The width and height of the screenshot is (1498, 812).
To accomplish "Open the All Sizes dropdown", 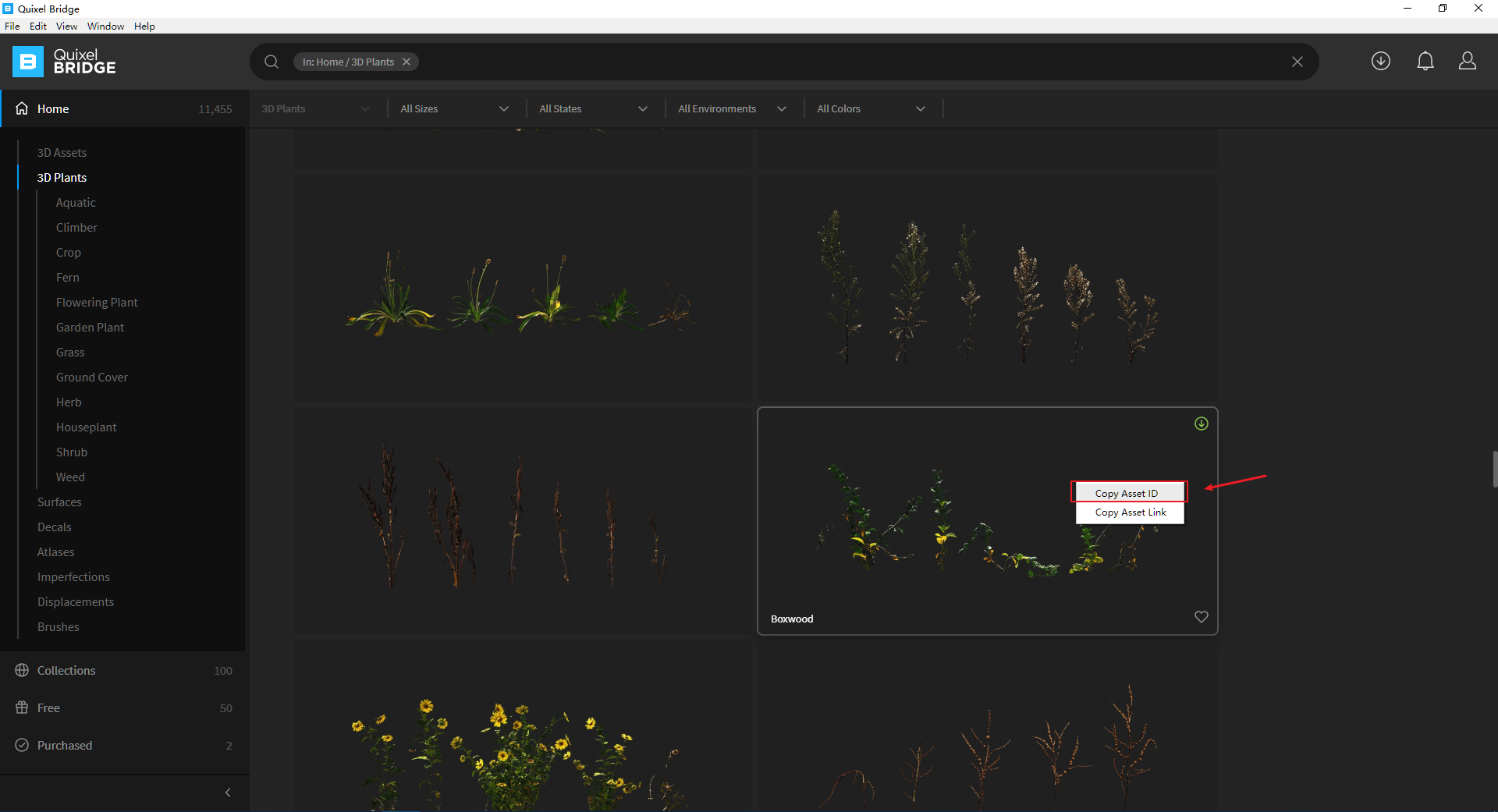I will click(454, 108).
